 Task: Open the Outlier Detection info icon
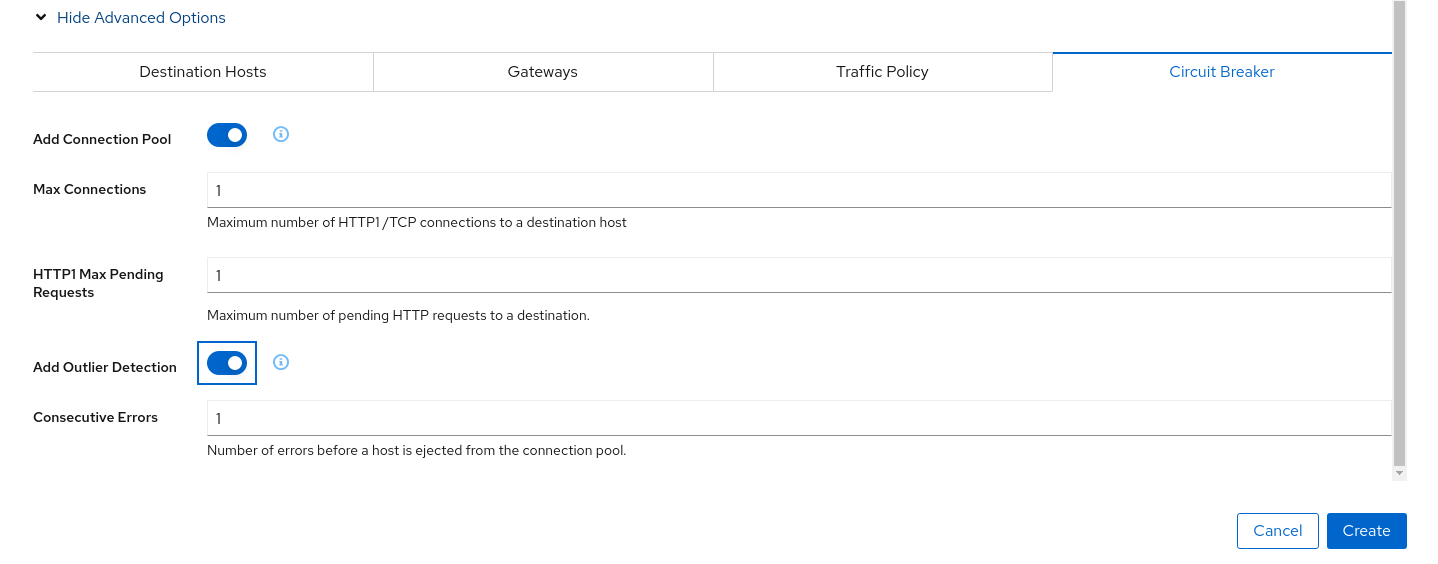click(x=281, y=362)
